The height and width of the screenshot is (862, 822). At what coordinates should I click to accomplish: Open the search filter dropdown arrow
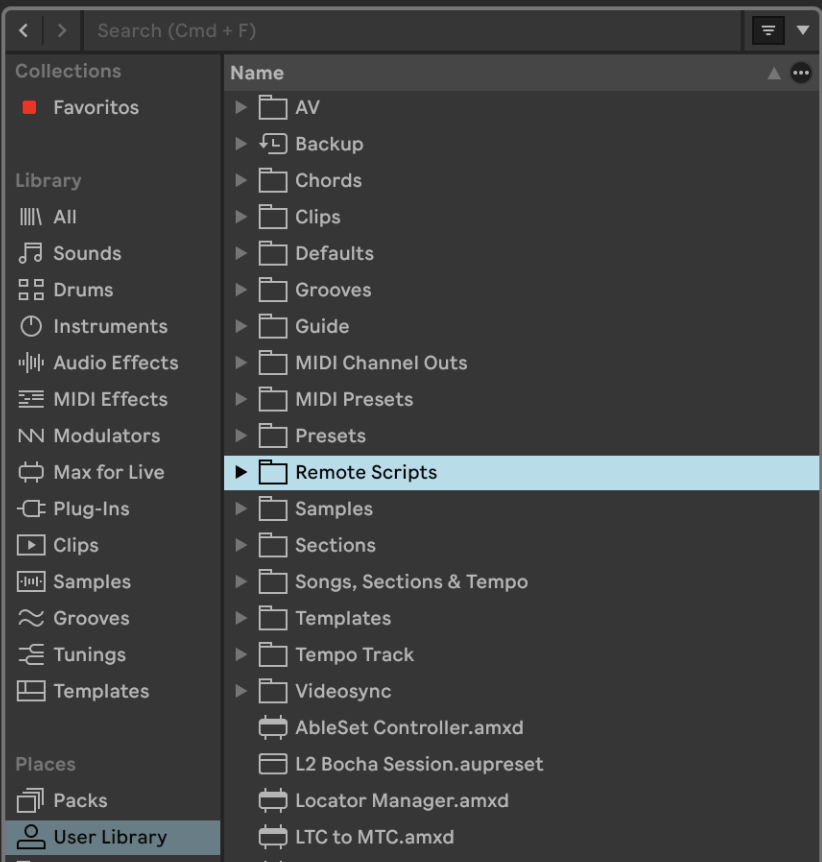pos(802,31)
